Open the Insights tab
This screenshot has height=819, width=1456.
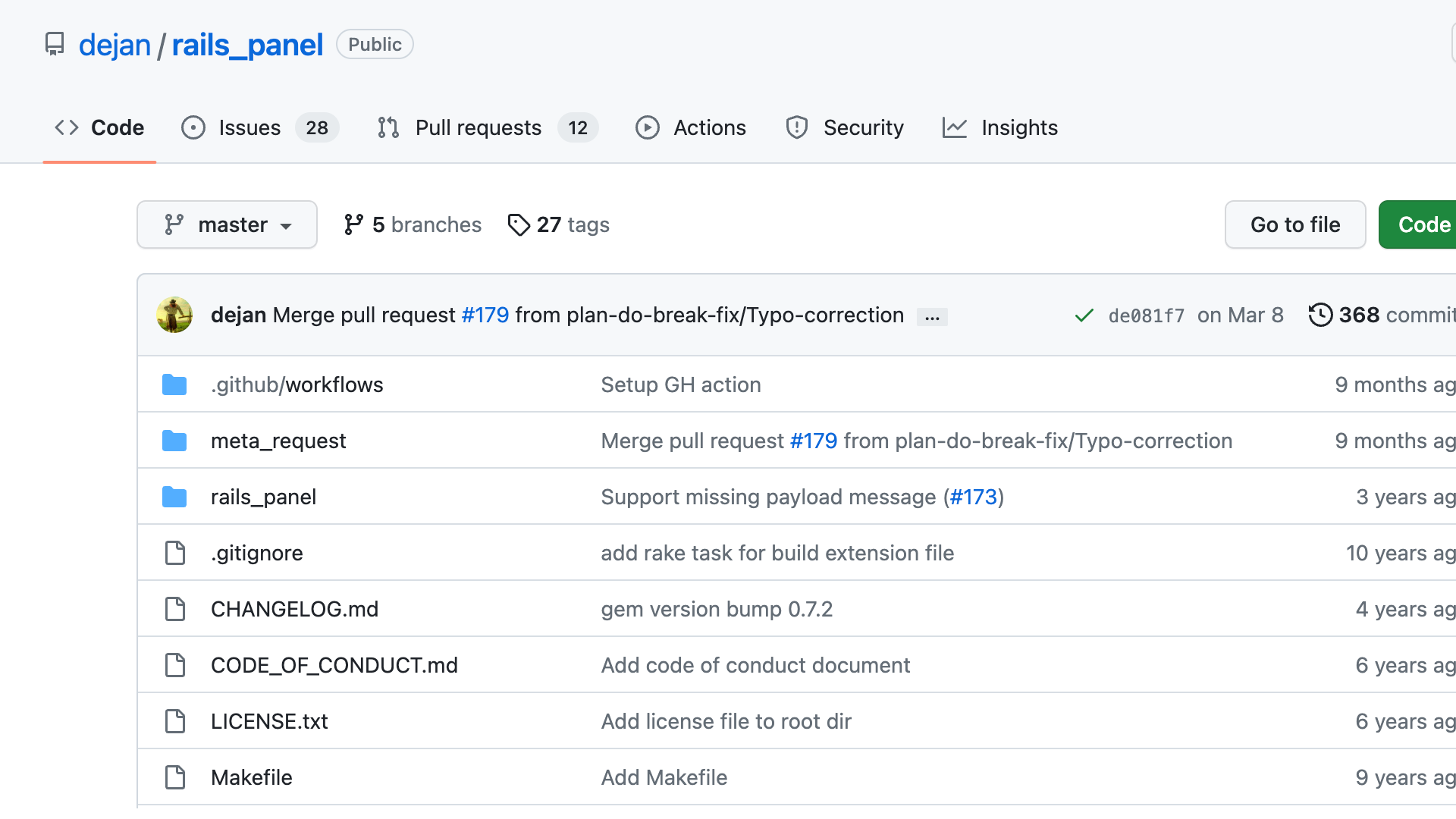(x=1018, y=127)
